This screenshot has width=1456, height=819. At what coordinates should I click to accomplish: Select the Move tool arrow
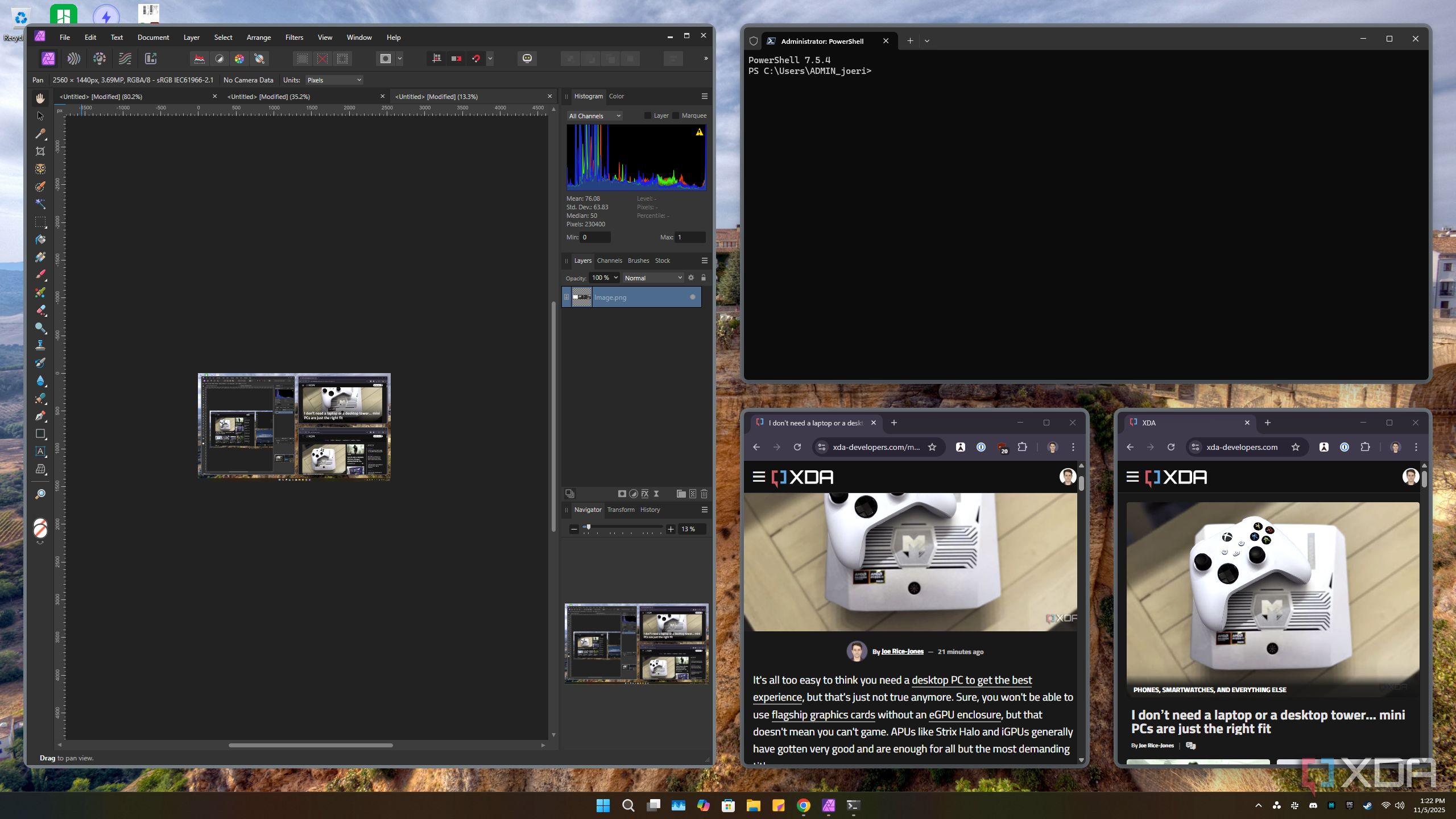[x=40, y=116]
